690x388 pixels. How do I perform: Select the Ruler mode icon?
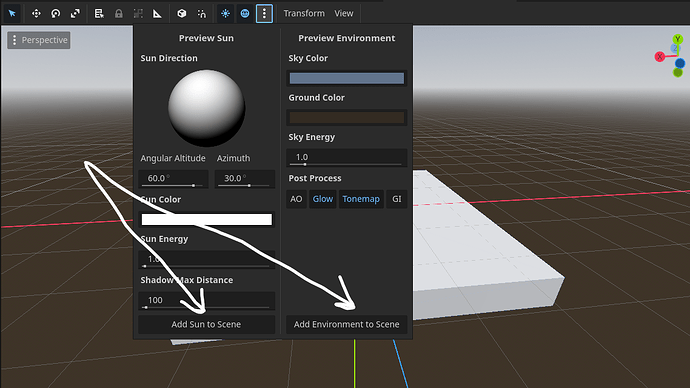(157, 14)
